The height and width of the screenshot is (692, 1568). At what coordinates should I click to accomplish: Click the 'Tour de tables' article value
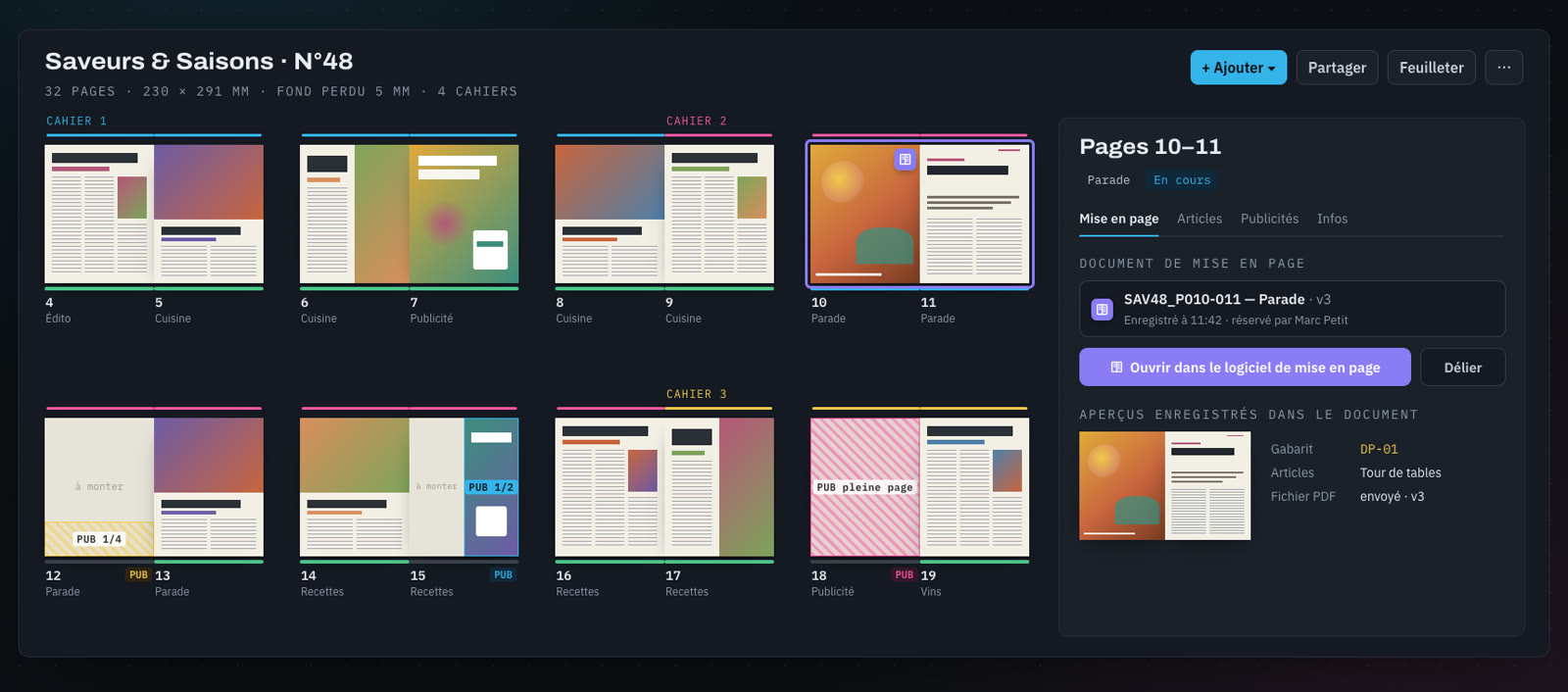coord(1400,472)
